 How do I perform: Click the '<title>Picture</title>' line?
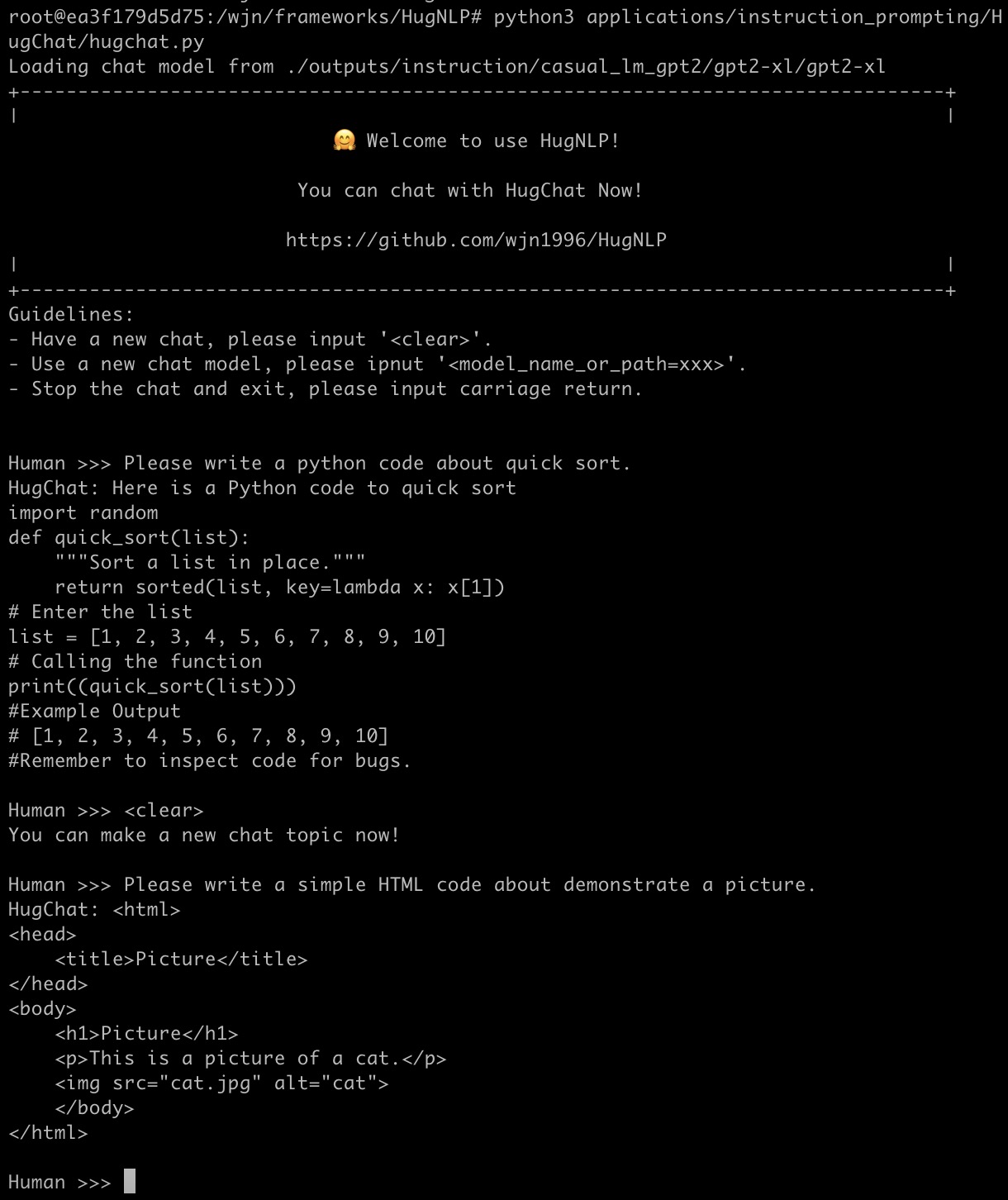181,960
